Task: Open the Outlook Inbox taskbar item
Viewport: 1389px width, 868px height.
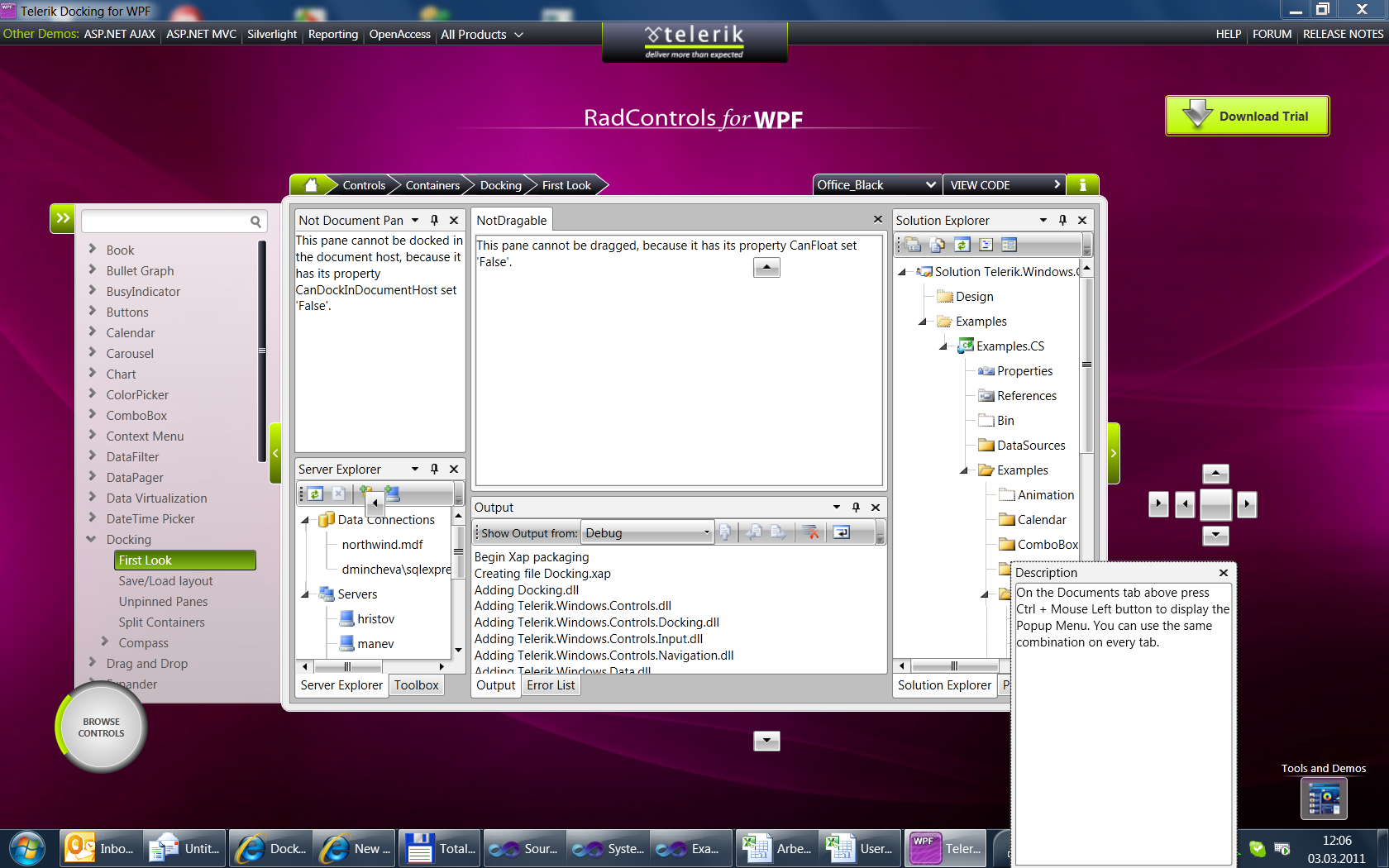Action: 101,849
